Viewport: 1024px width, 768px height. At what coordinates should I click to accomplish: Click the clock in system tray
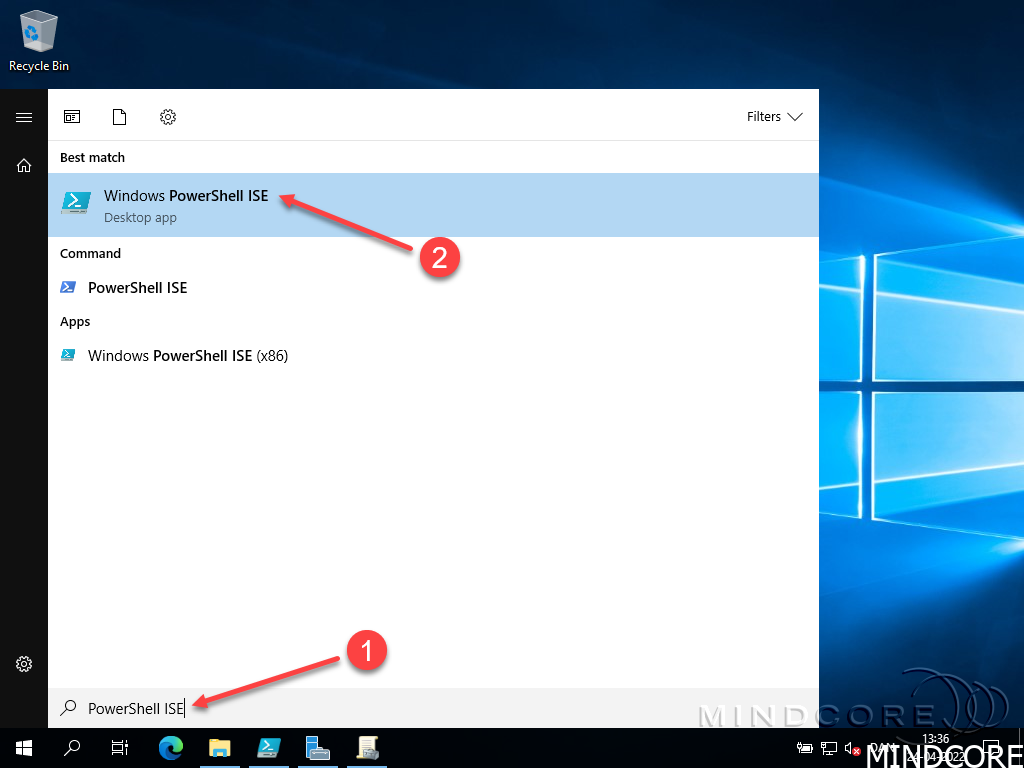[x=936, y=746]
